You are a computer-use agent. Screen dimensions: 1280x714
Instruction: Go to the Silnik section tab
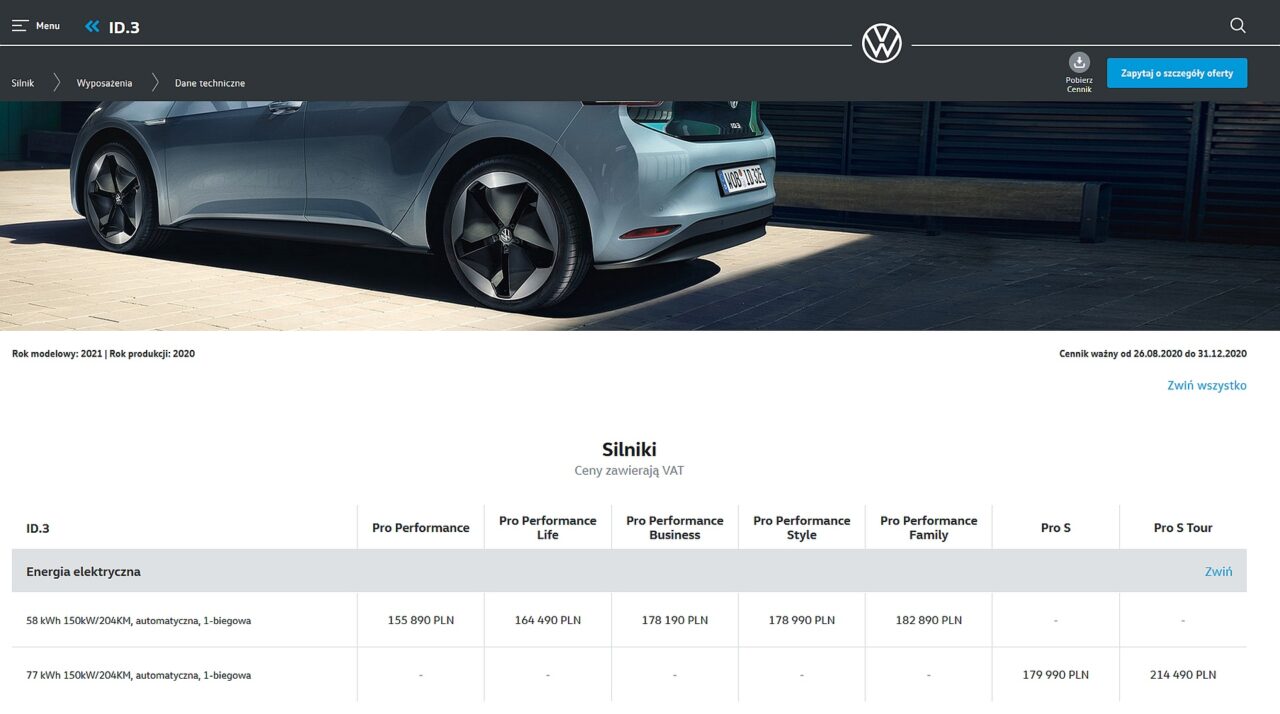(x=23, y=83)
